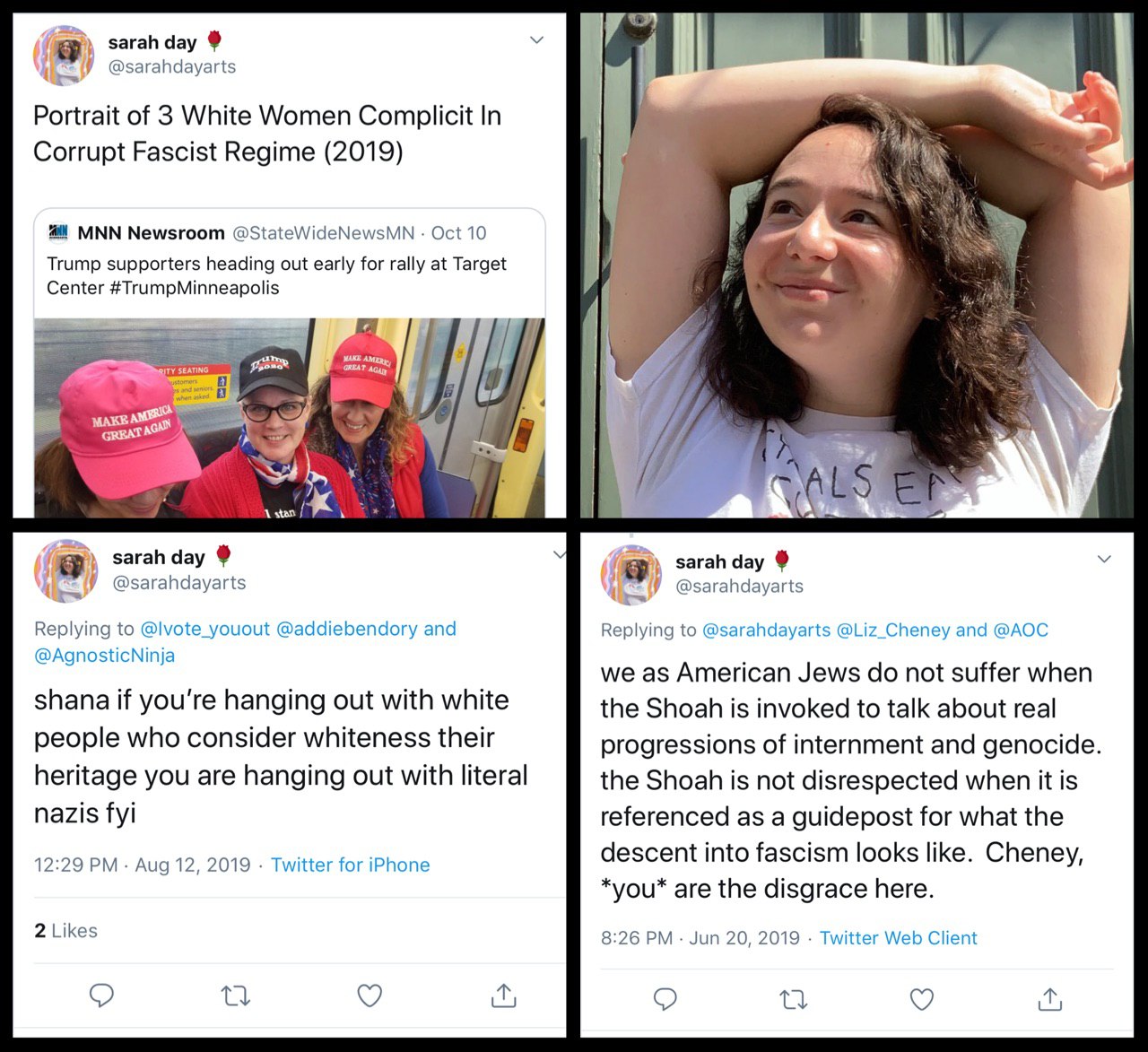
Task: Like the tweet about the Shoah
Action: (x=922, y=999)
